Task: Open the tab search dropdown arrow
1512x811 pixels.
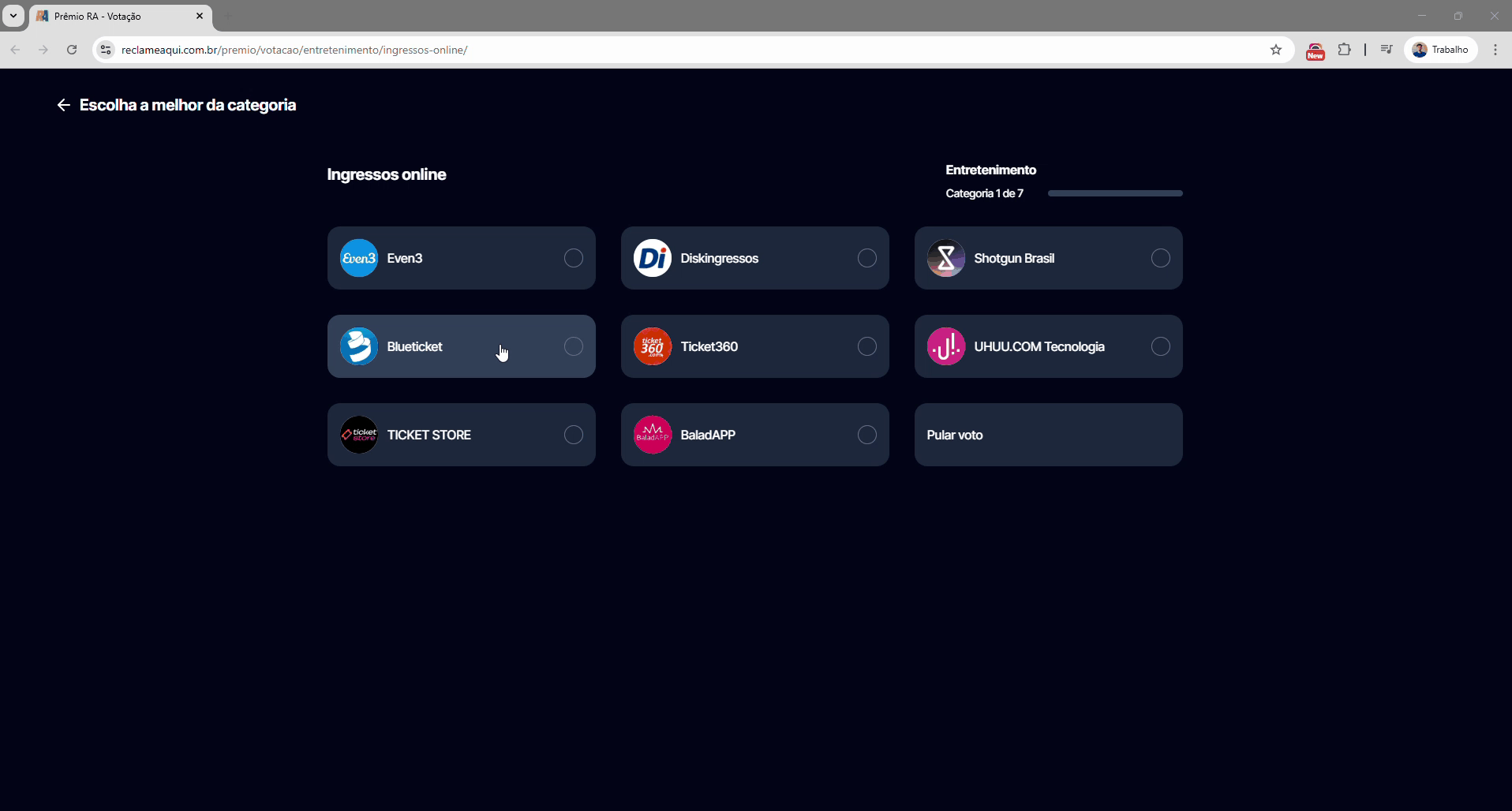Action: tap(13, 16)
